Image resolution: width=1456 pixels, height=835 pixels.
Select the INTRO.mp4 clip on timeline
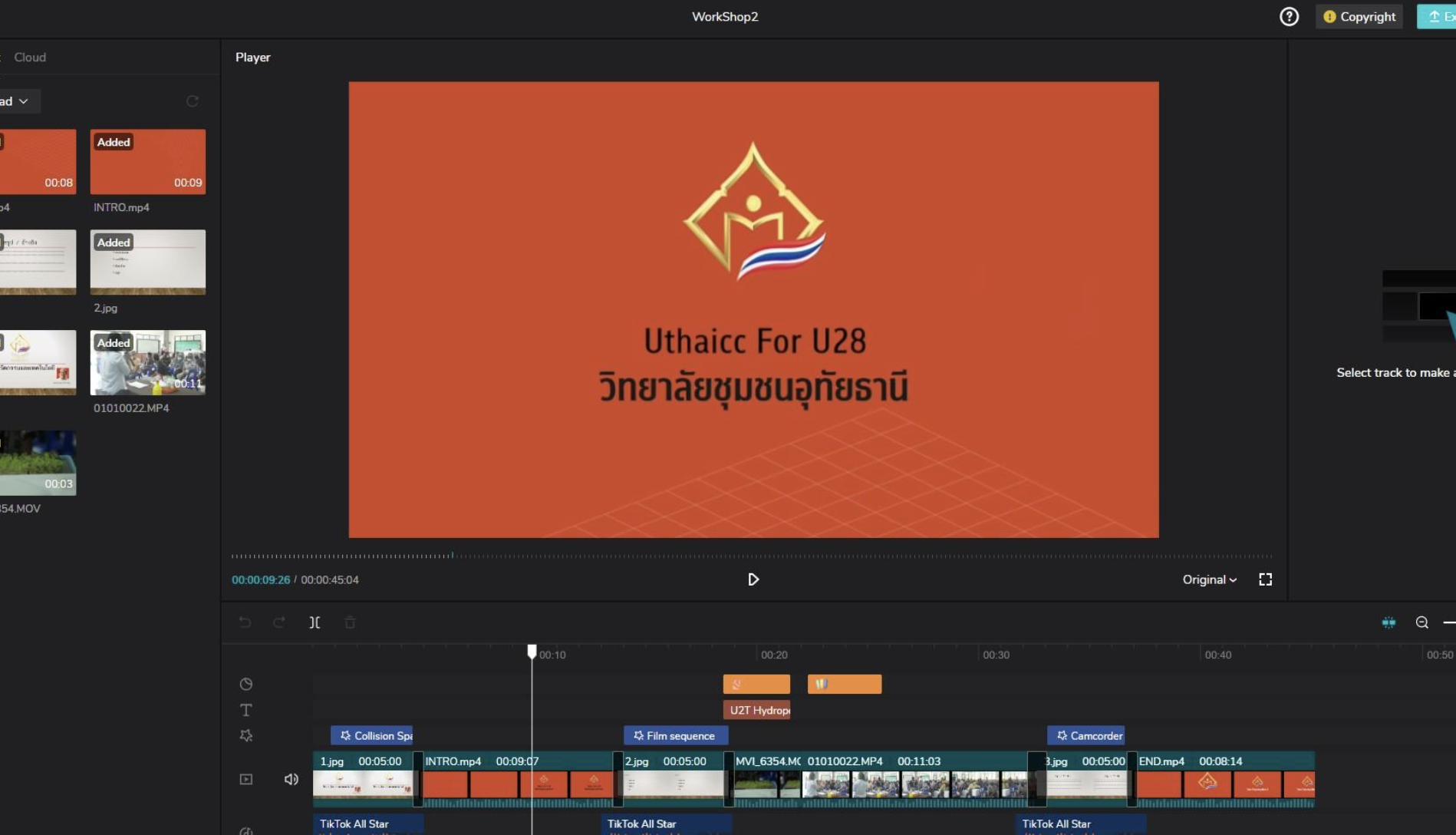519,779
